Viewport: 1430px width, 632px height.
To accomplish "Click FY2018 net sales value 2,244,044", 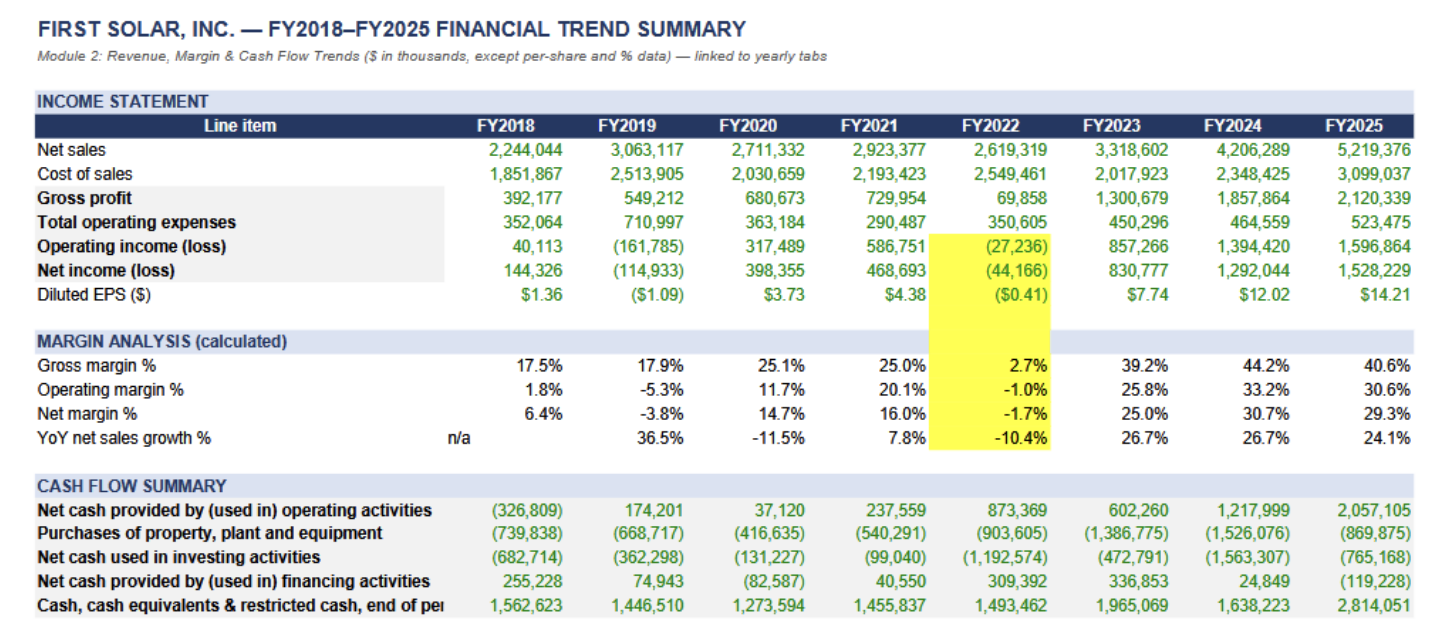I will pos(526,150).
